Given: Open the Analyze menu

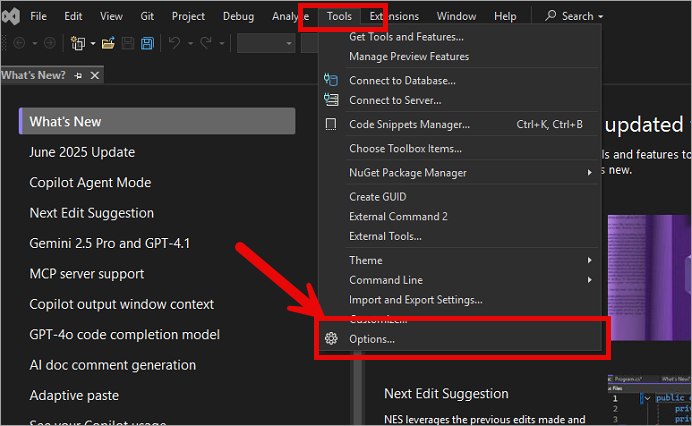Looking at the screenshot, I should coord(290,16).
